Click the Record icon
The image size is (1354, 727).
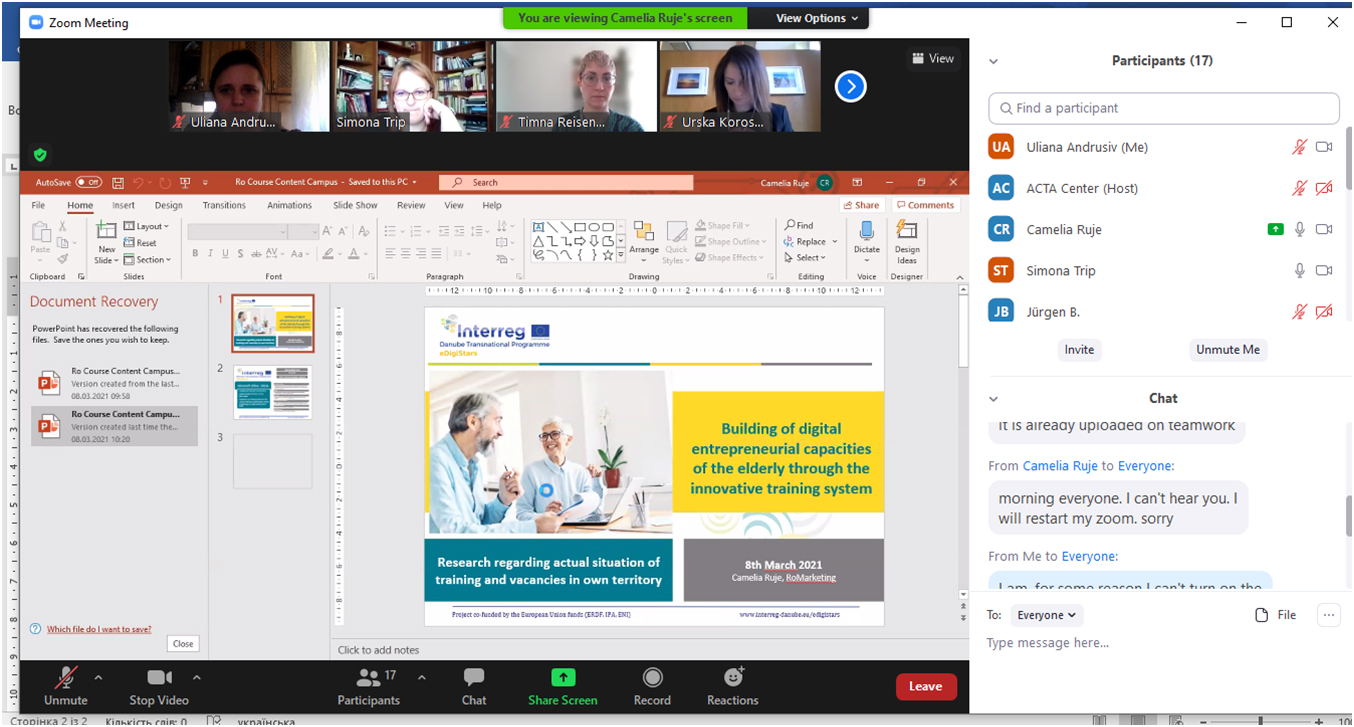pos(652,678)
